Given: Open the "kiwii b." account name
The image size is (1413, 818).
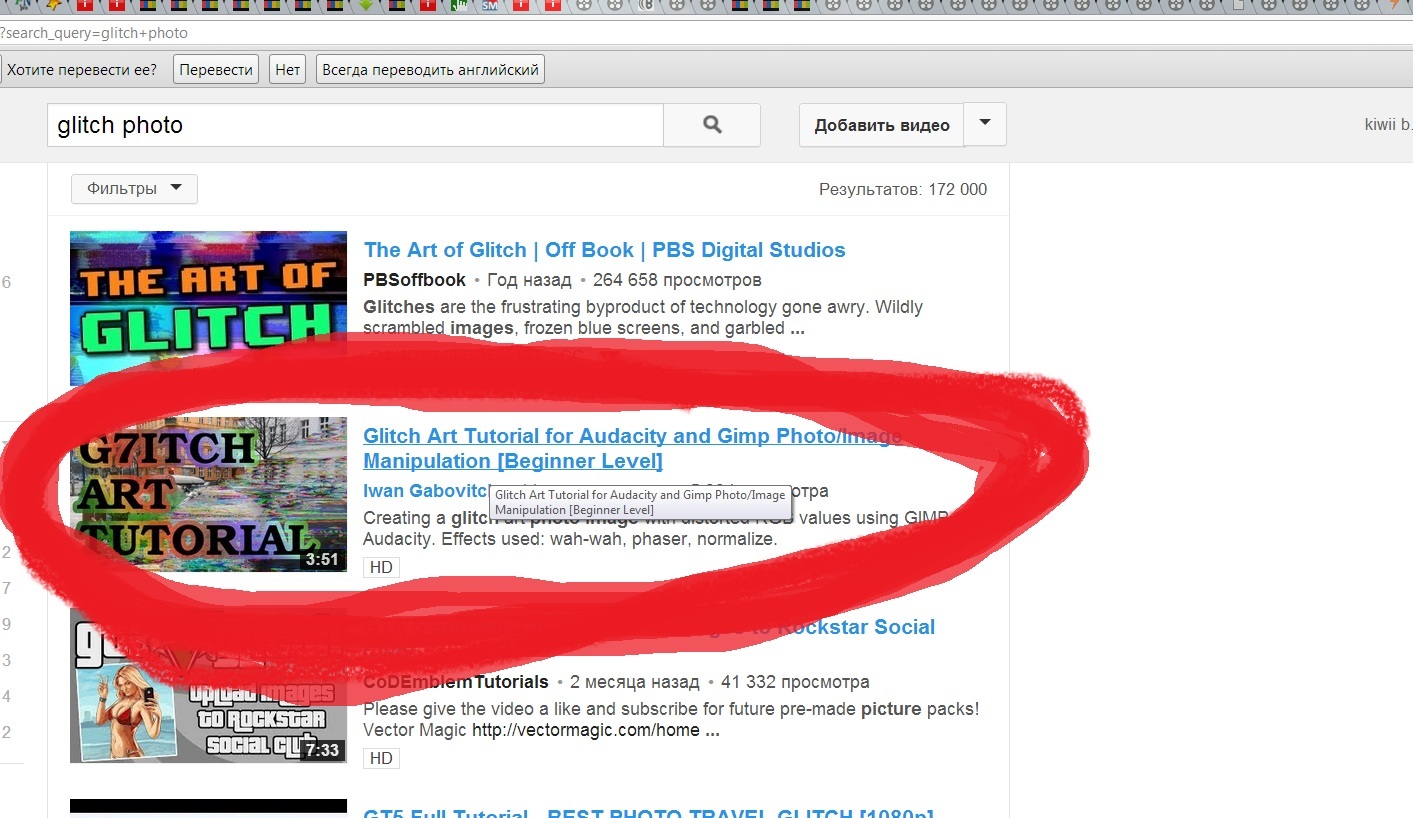Looking at the screenshot, I should coord(1388,125).
